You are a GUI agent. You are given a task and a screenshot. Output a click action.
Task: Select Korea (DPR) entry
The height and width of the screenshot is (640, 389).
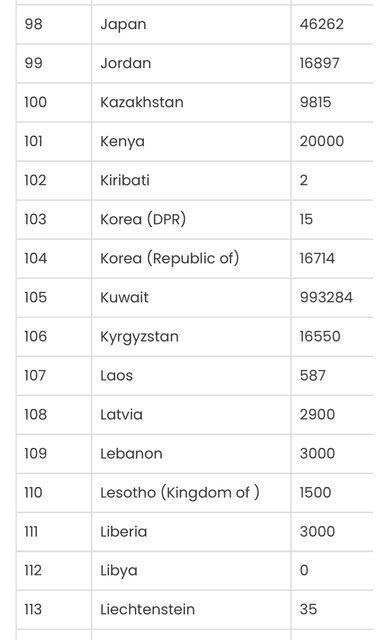click(x=143, y=219)
